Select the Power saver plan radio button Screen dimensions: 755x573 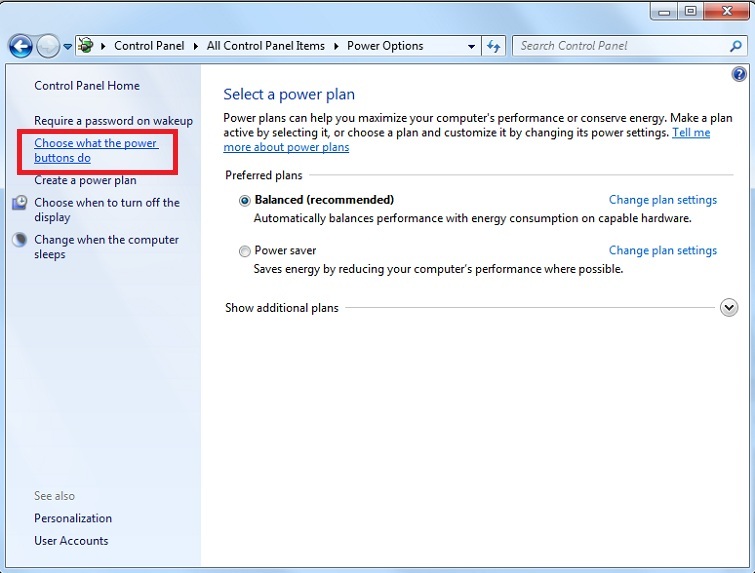coord(245,251)
